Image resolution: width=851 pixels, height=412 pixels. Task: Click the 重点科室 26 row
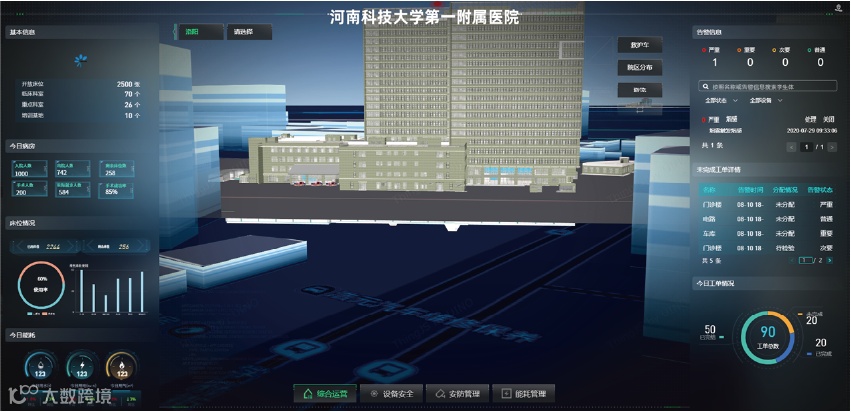[81, 105]
